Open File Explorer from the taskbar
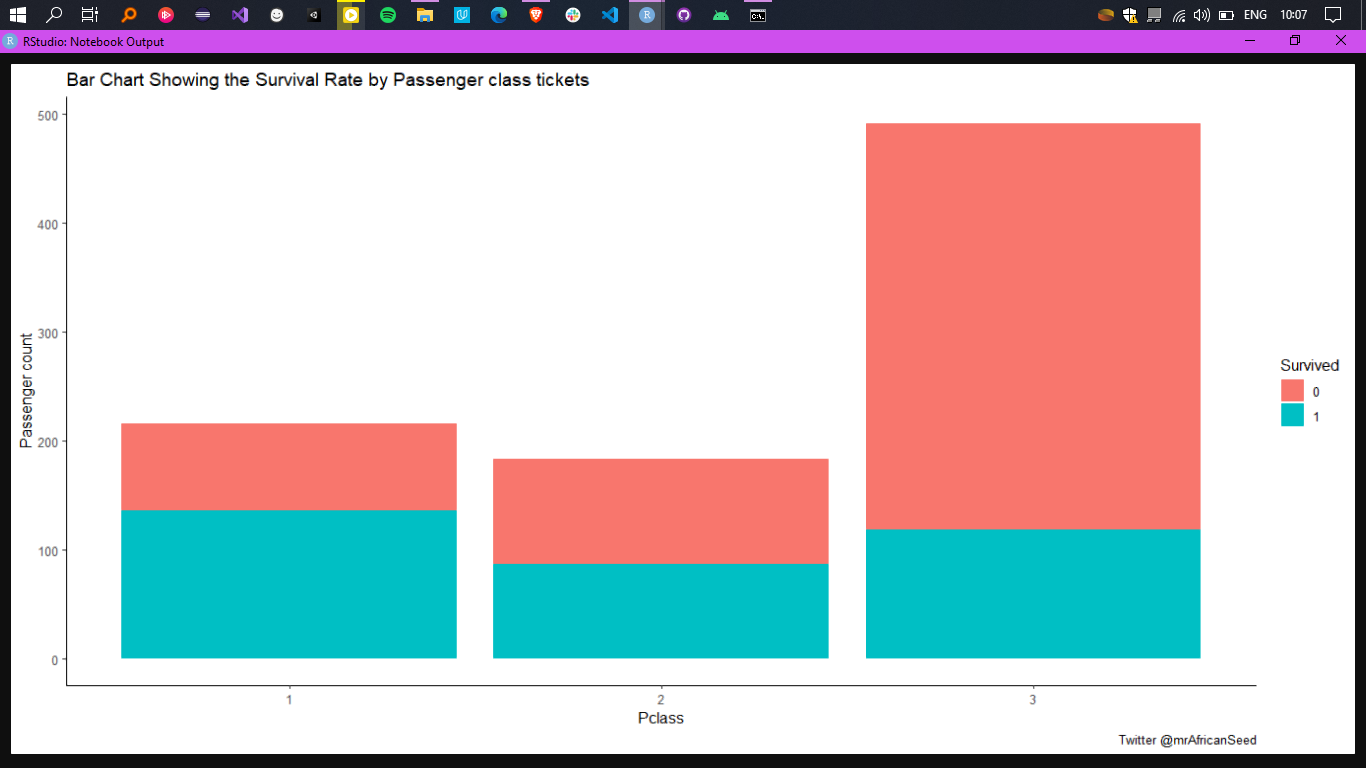The height and width of the screenshot is (768, 1366). click(x=423, y=15)
